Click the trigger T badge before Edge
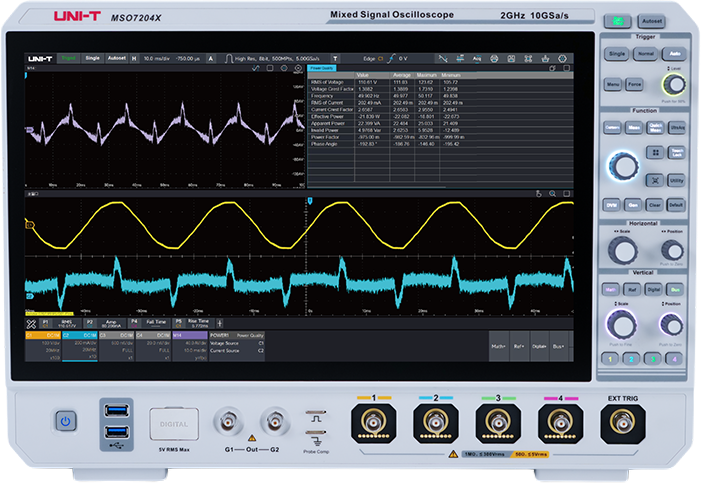The width and height of the screenshot is (701, 483). coord(335,59)
